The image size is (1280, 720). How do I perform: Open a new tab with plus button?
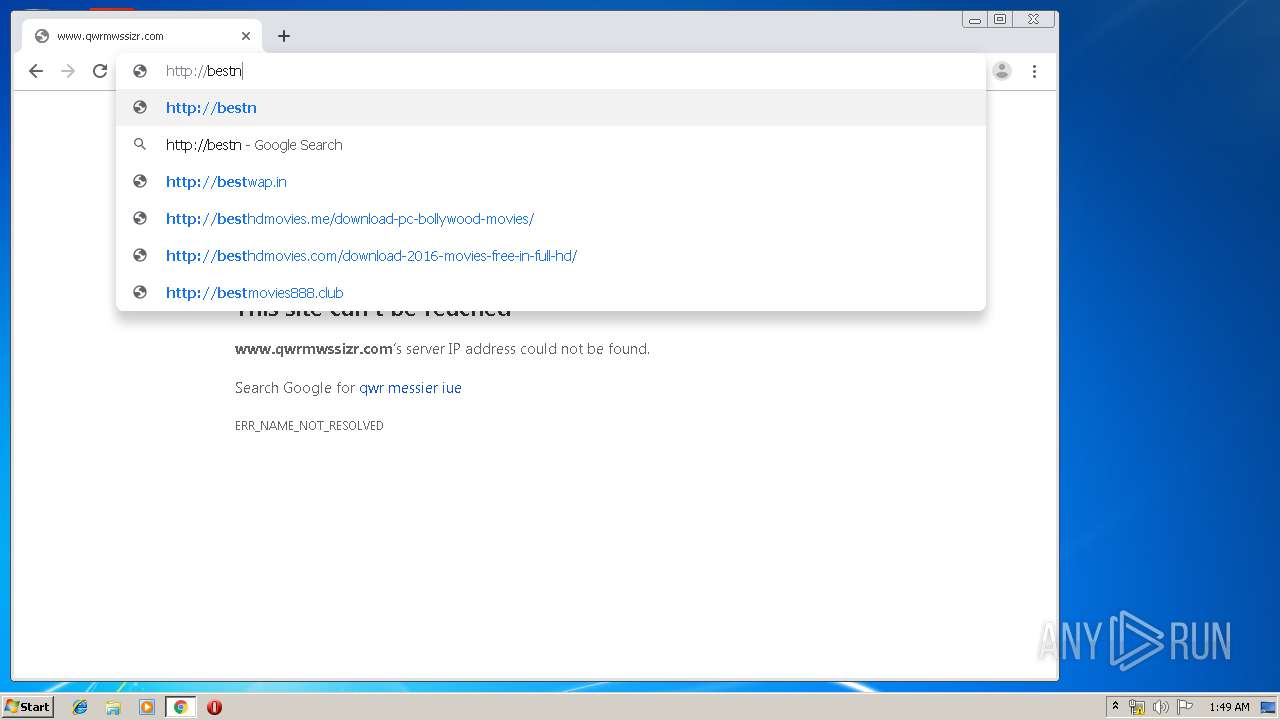[284, 36]
